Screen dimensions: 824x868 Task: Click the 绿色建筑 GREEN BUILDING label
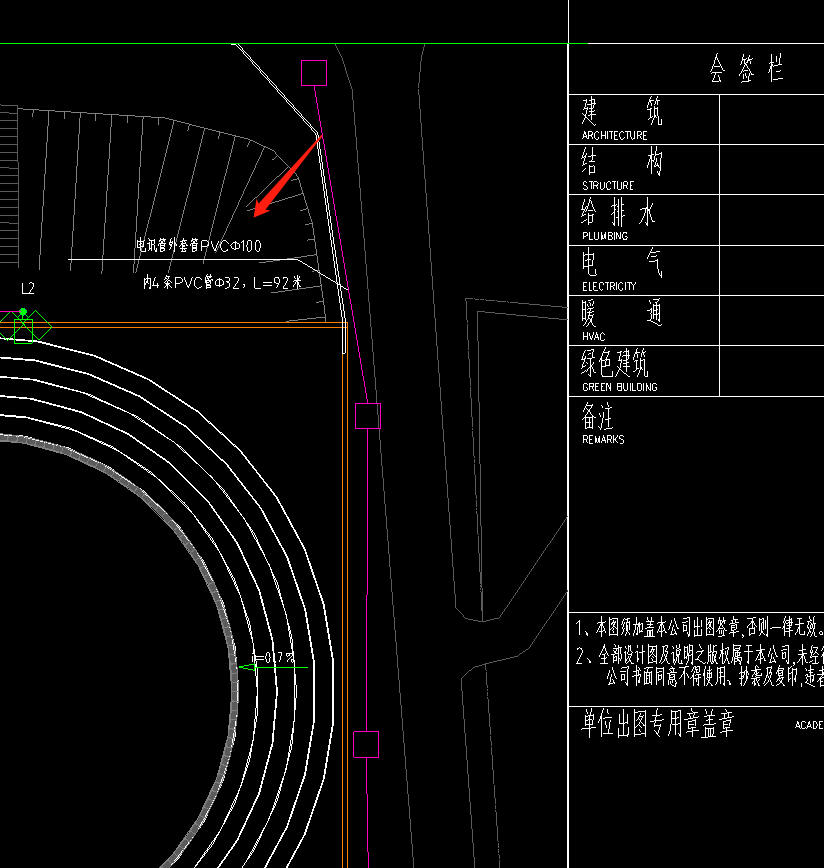coord(619,370)
